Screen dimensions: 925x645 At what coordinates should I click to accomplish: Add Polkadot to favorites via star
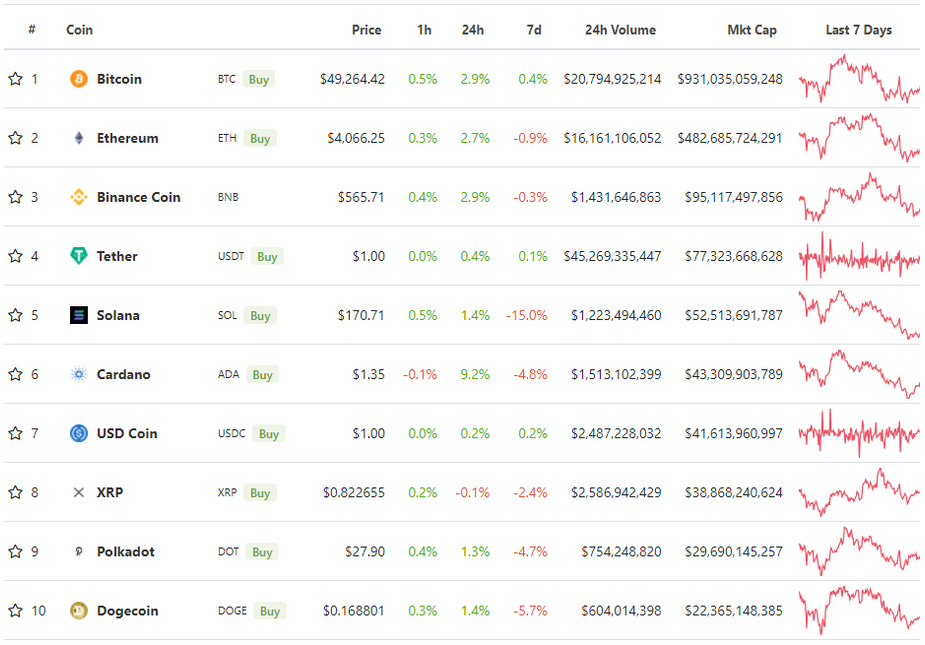(15, 551)
